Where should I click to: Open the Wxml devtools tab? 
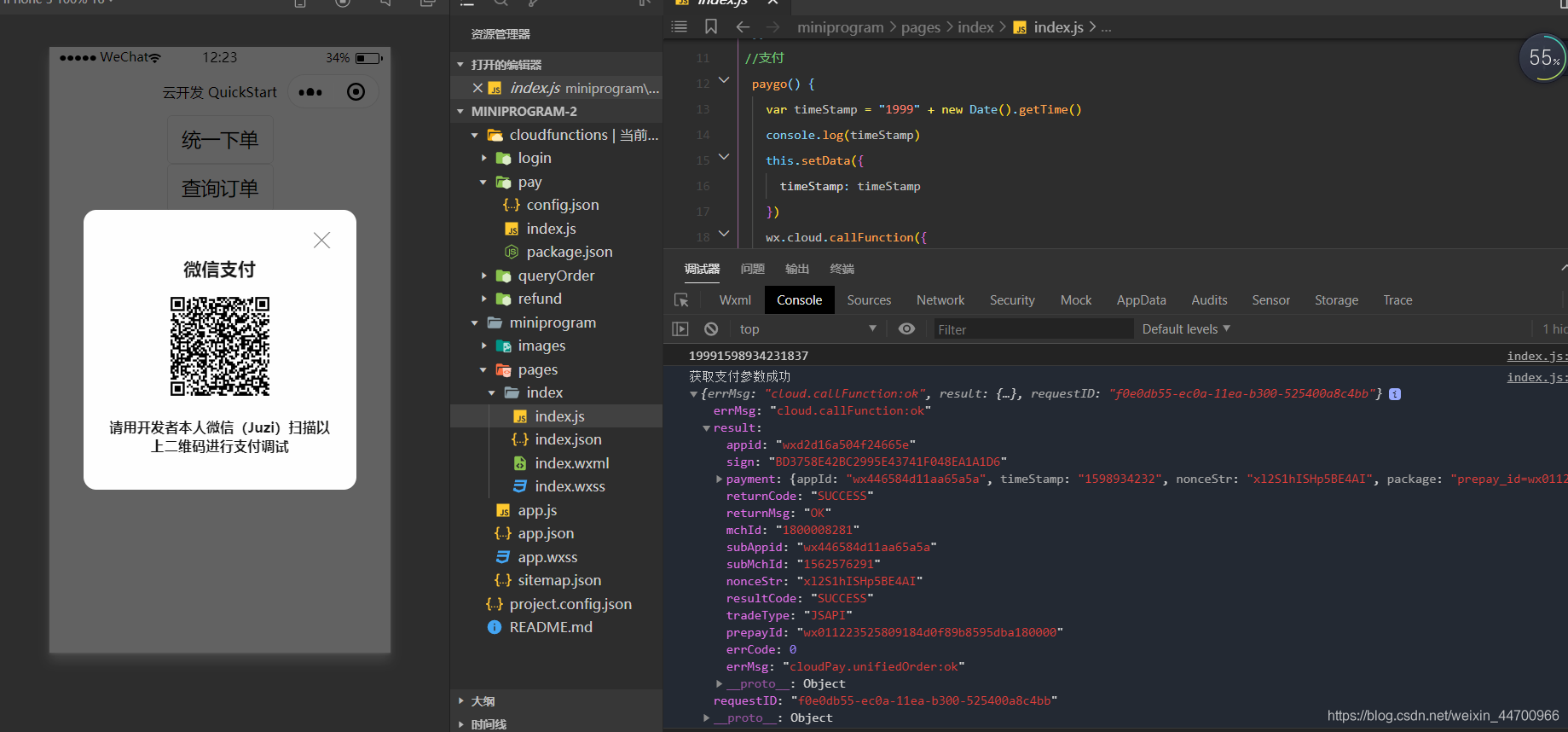click(x=735, y=300)
